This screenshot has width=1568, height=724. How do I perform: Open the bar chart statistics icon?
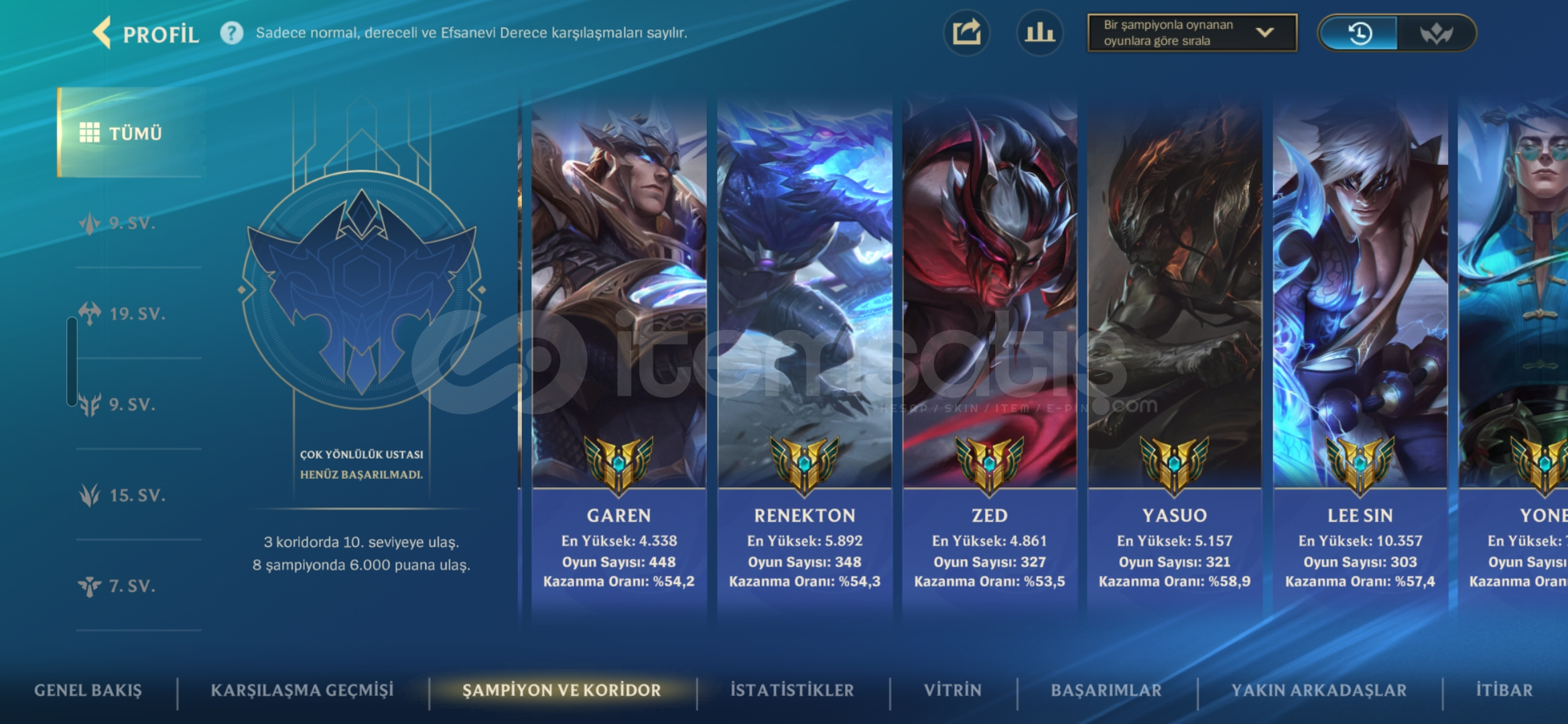click(x=1039, y=33)
